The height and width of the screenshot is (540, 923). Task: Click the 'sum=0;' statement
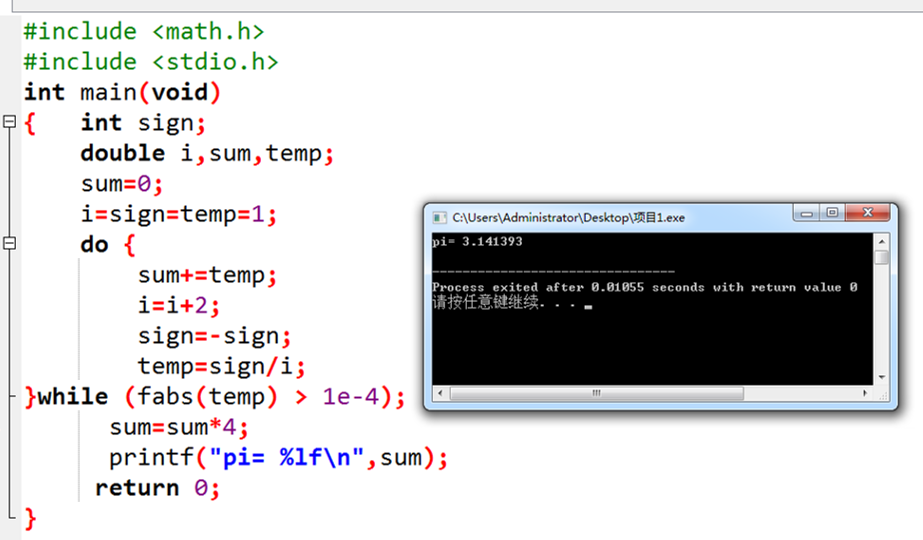point(122,184)
